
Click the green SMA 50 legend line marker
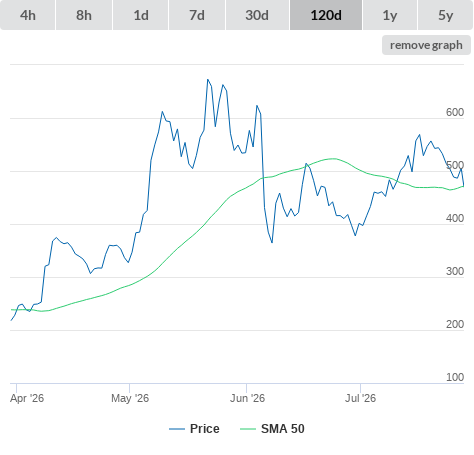(x=248, y=429)
